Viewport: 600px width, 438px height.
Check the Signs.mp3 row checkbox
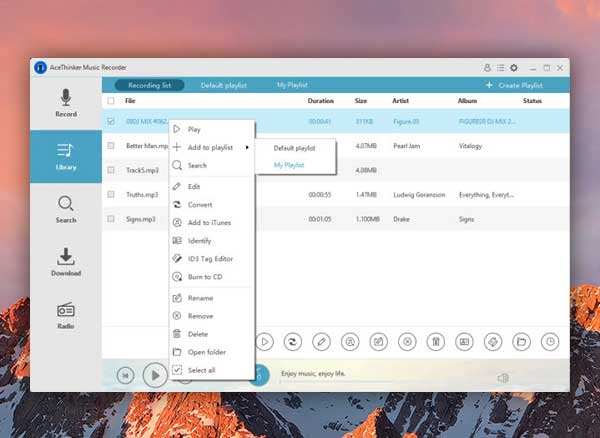point(111,219)
